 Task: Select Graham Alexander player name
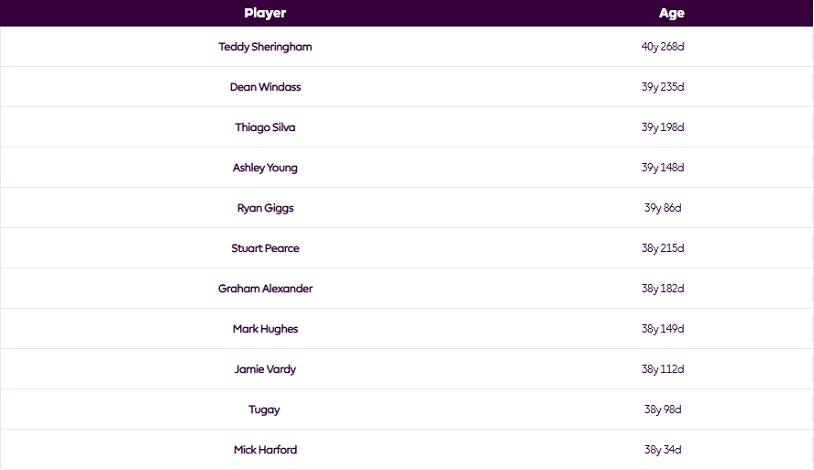265,288
